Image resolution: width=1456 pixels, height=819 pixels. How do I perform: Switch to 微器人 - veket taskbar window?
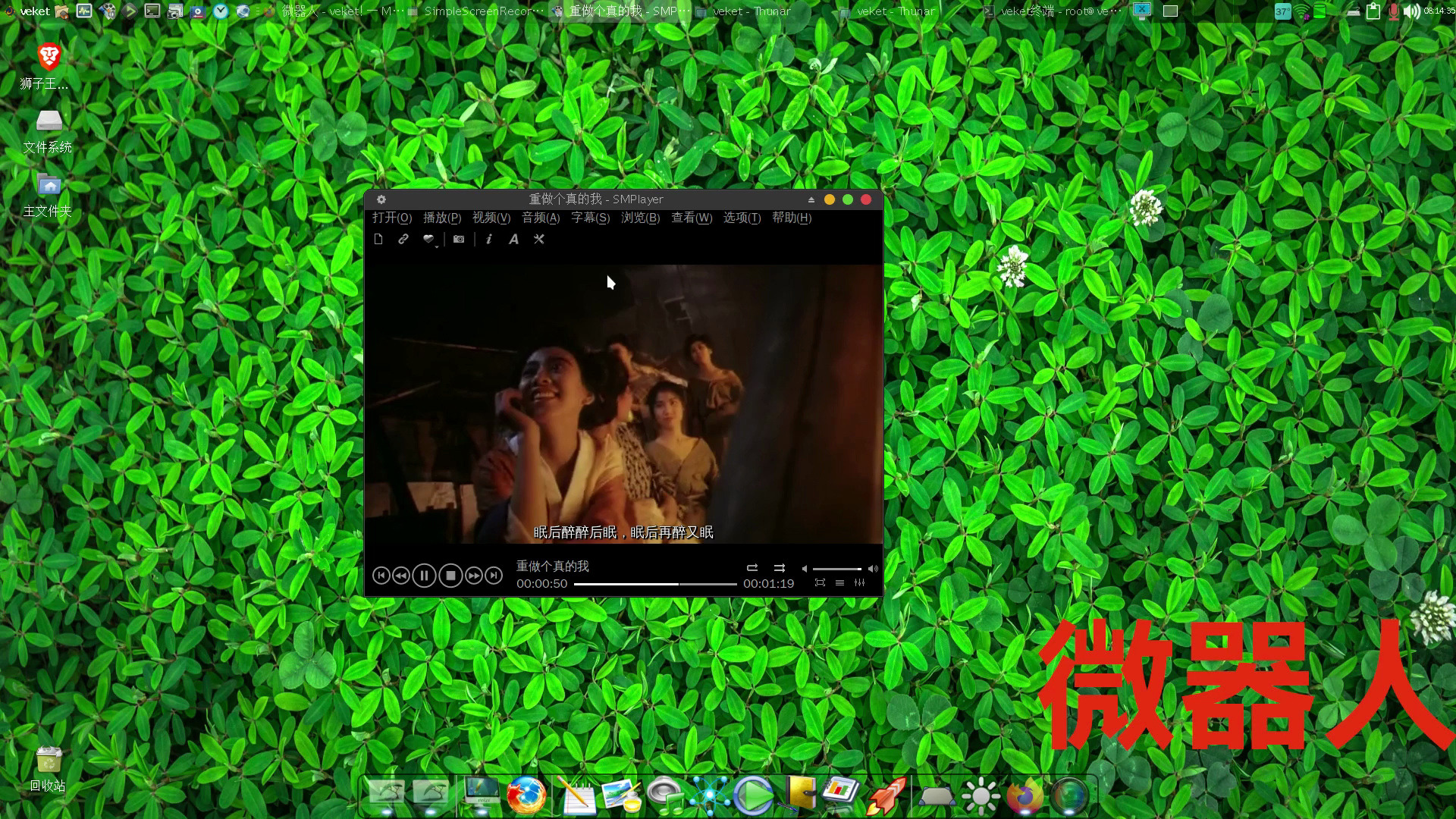334,11
